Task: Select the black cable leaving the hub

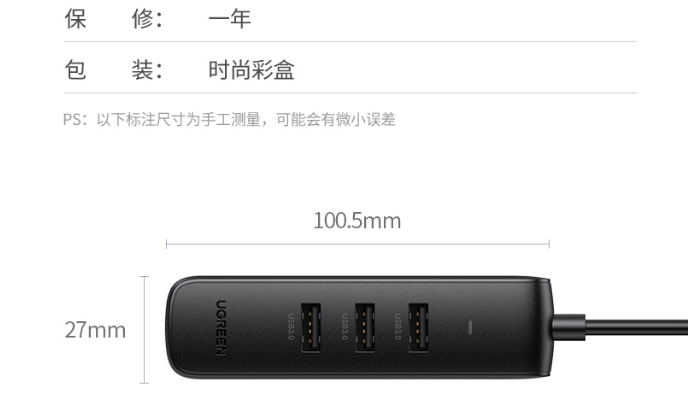Action: (637, 327)
